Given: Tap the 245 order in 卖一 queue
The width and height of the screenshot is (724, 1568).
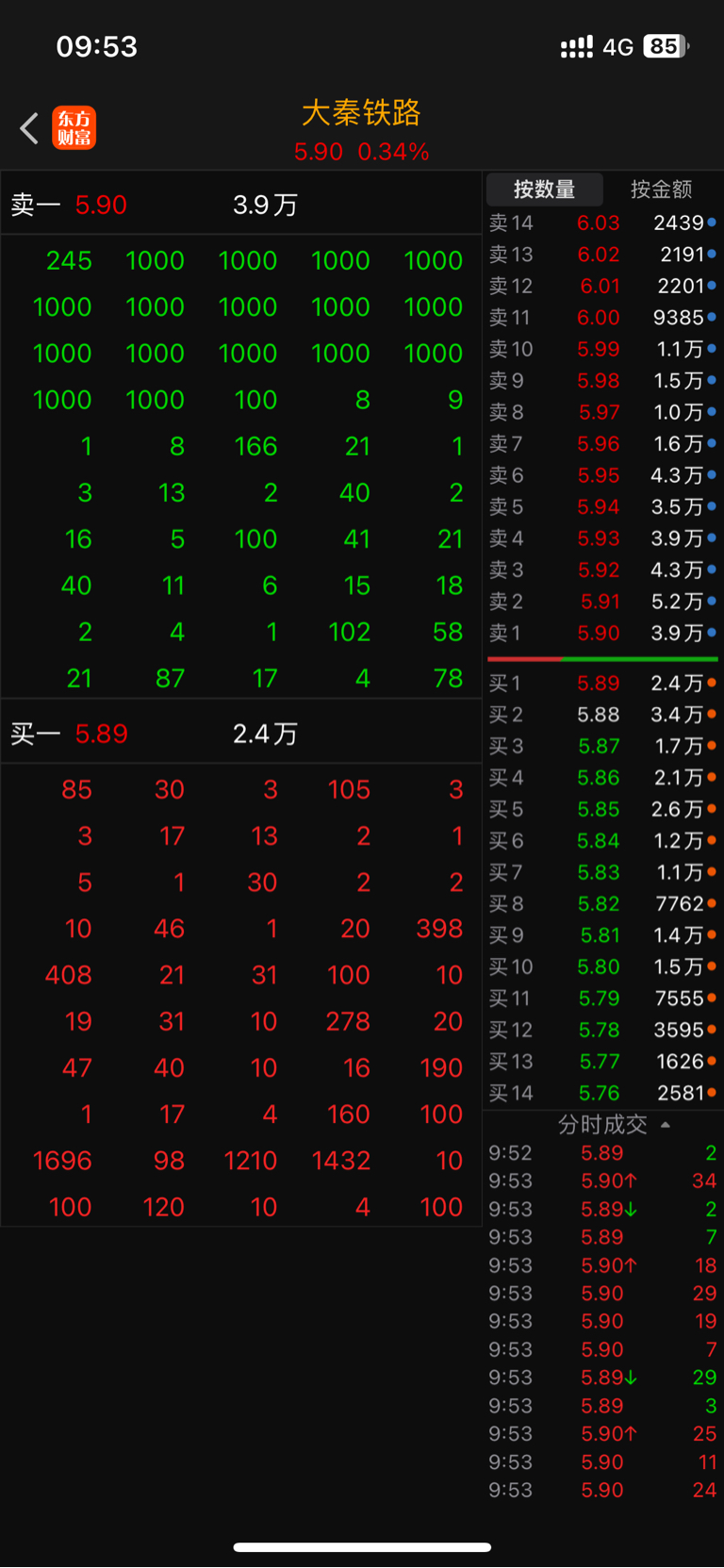Looking at the screenshot, I should (69, 261).
